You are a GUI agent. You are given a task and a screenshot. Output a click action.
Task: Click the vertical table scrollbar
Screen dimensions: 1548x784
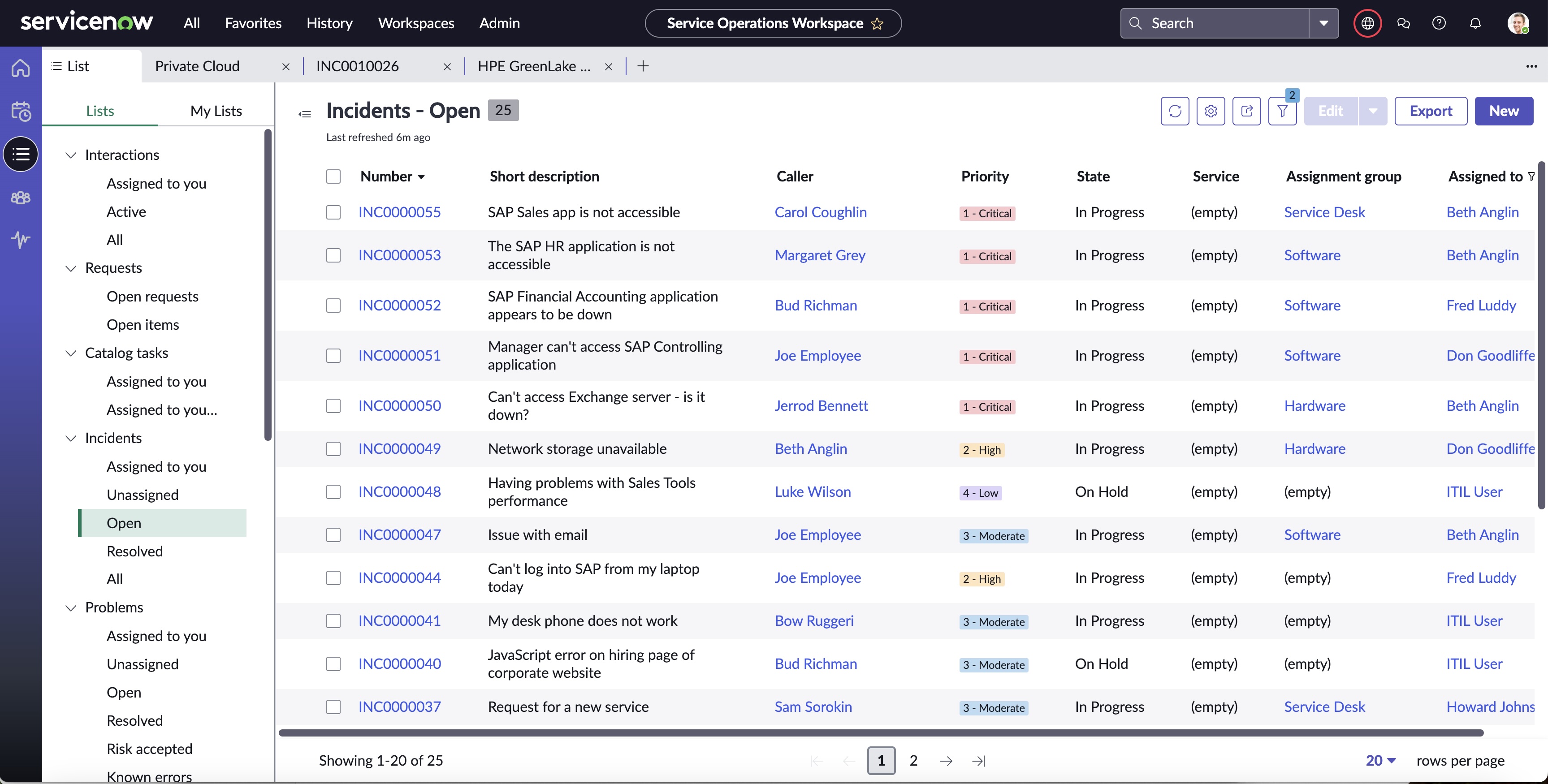[x=1541, y=336]
